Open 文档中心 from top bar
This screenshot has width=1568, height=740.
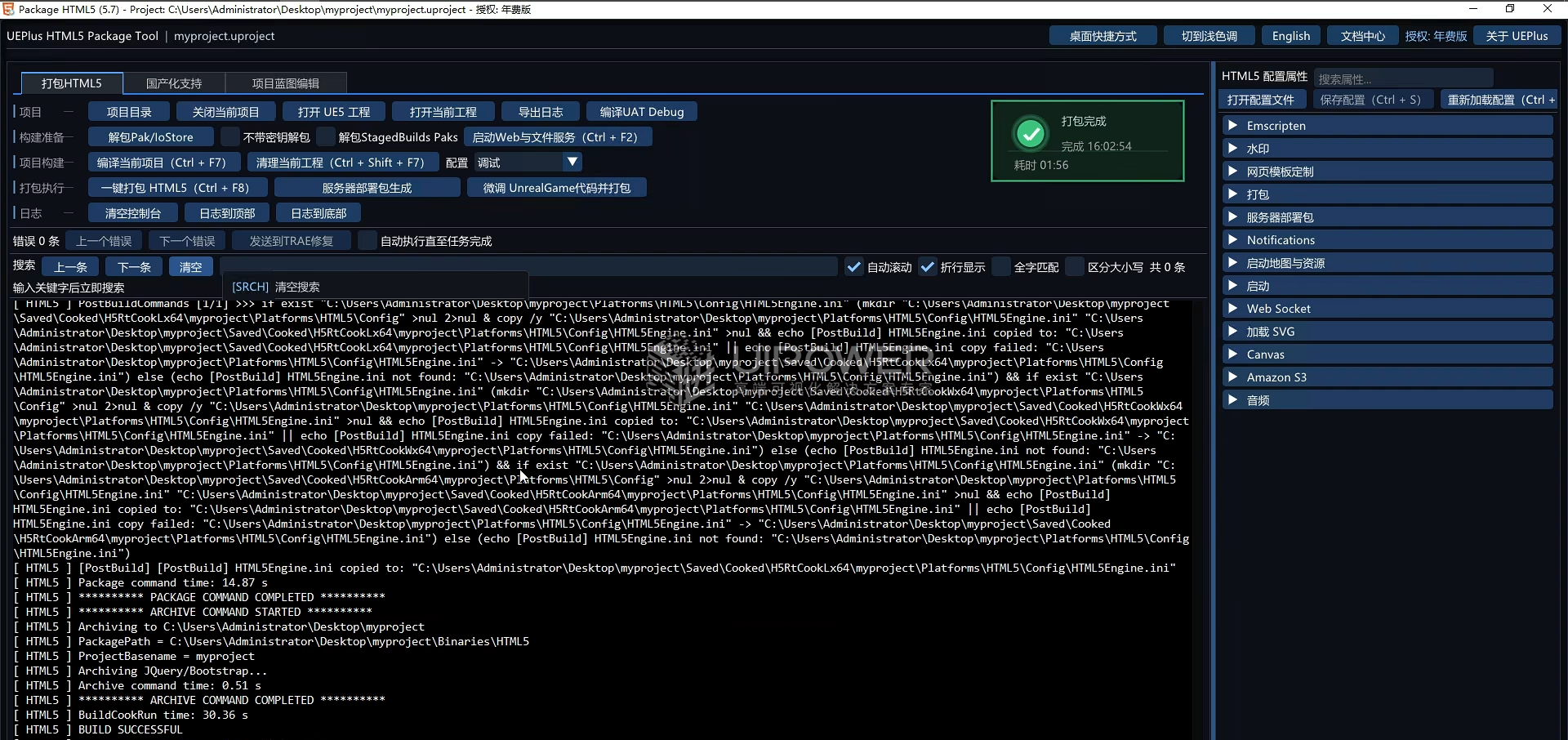(x=1363, y=36)
